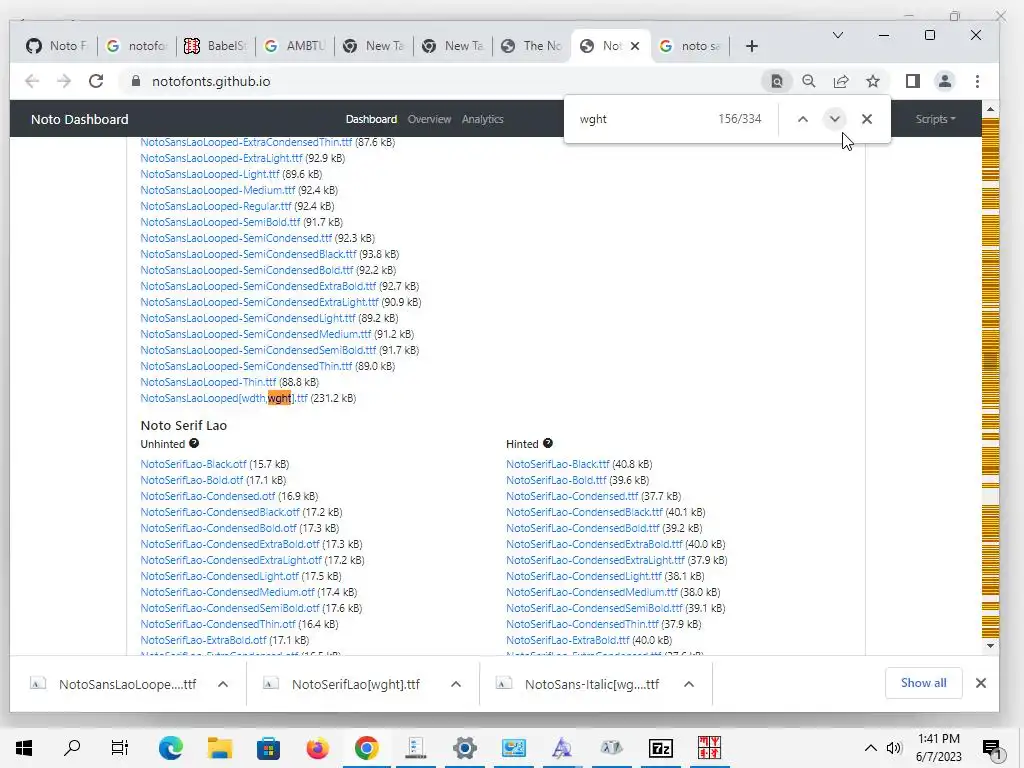Open Windows Start menu
The image size is (1024, 768).
coord(24,748)
